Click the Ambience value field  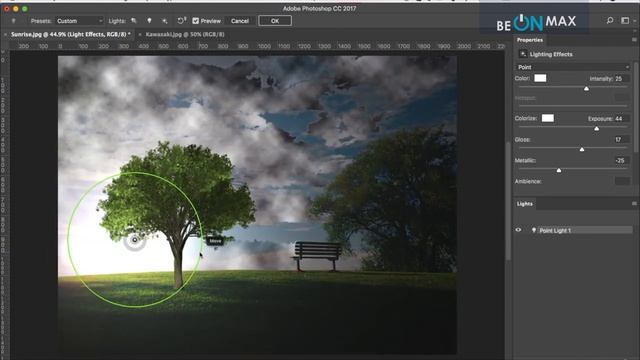pyautogui.click(x=621, y=181)
